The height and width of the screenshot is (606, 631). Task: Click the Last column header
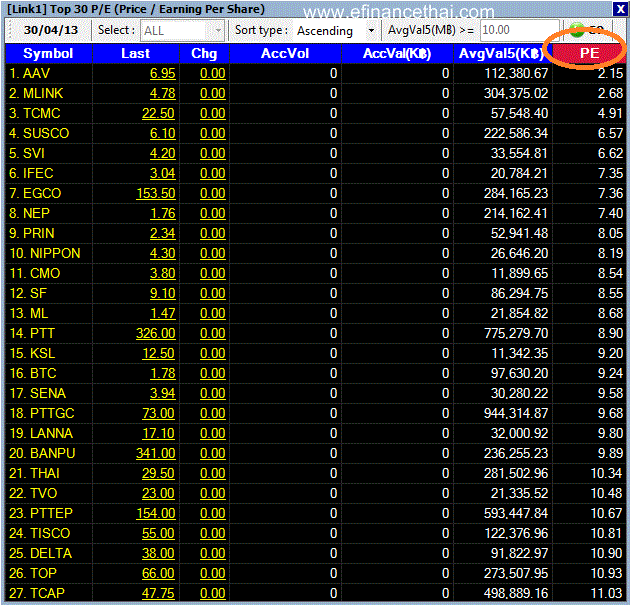136,54
